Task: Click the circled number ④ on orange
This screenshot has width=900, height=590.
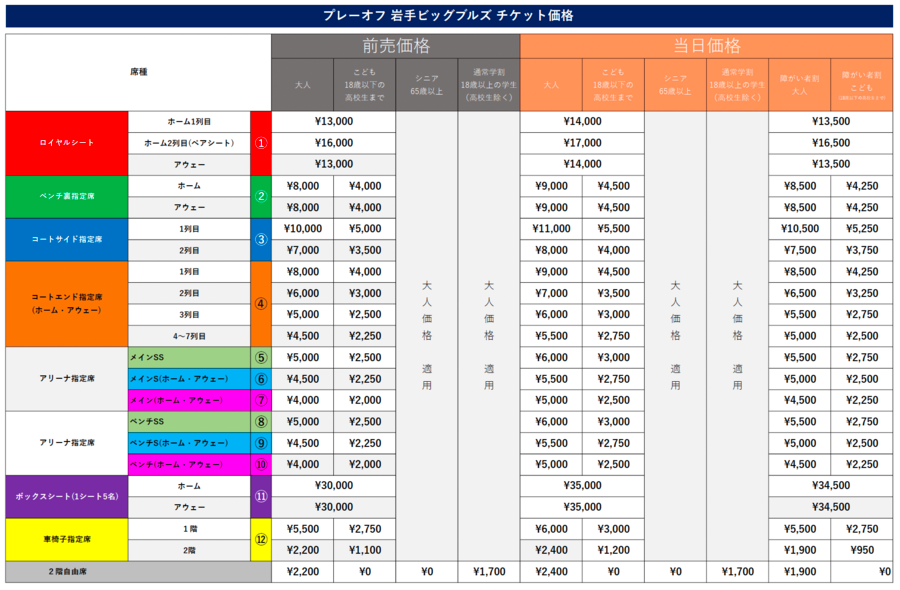Action: [x=261, y=304]
